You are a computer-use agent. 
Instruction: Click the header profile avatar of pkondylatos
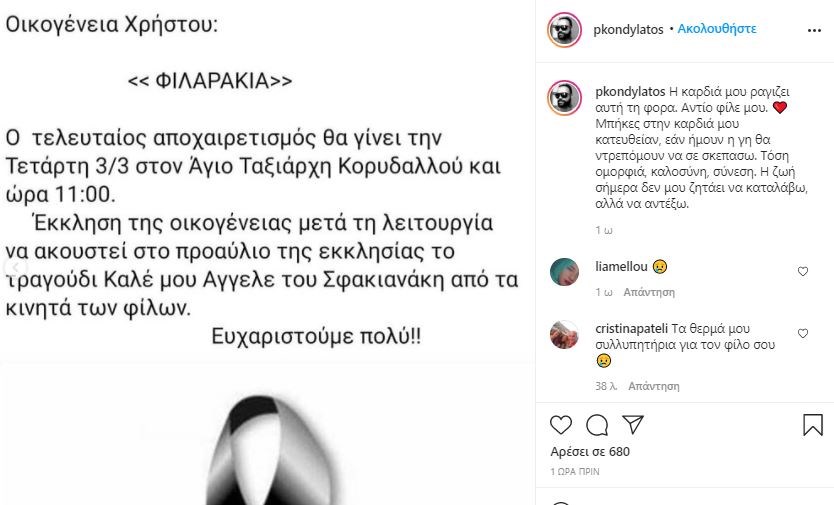pos(564,29)
